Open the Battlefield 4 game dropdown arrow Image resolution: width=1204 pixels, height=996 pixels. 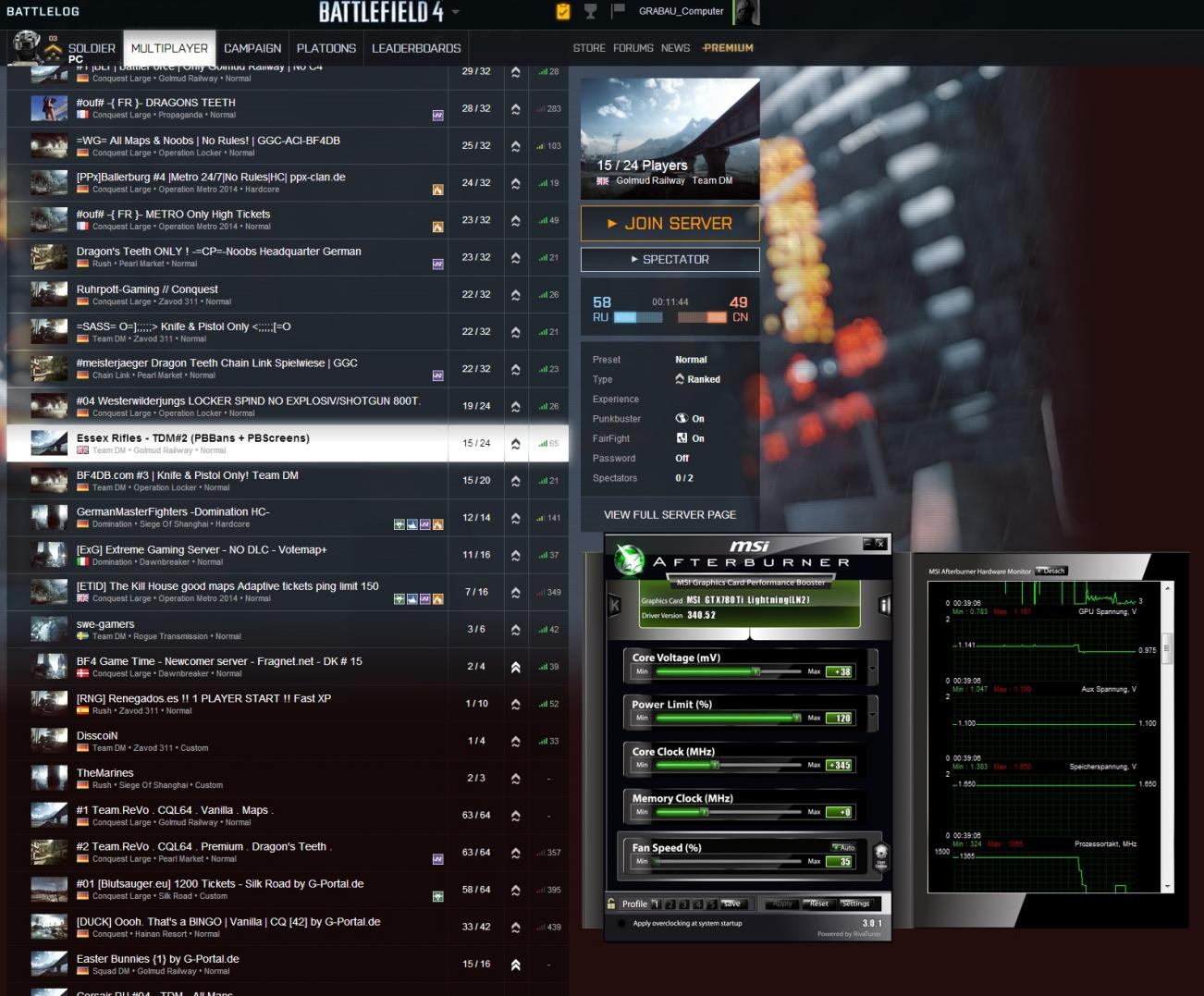[x=455, y=12]
